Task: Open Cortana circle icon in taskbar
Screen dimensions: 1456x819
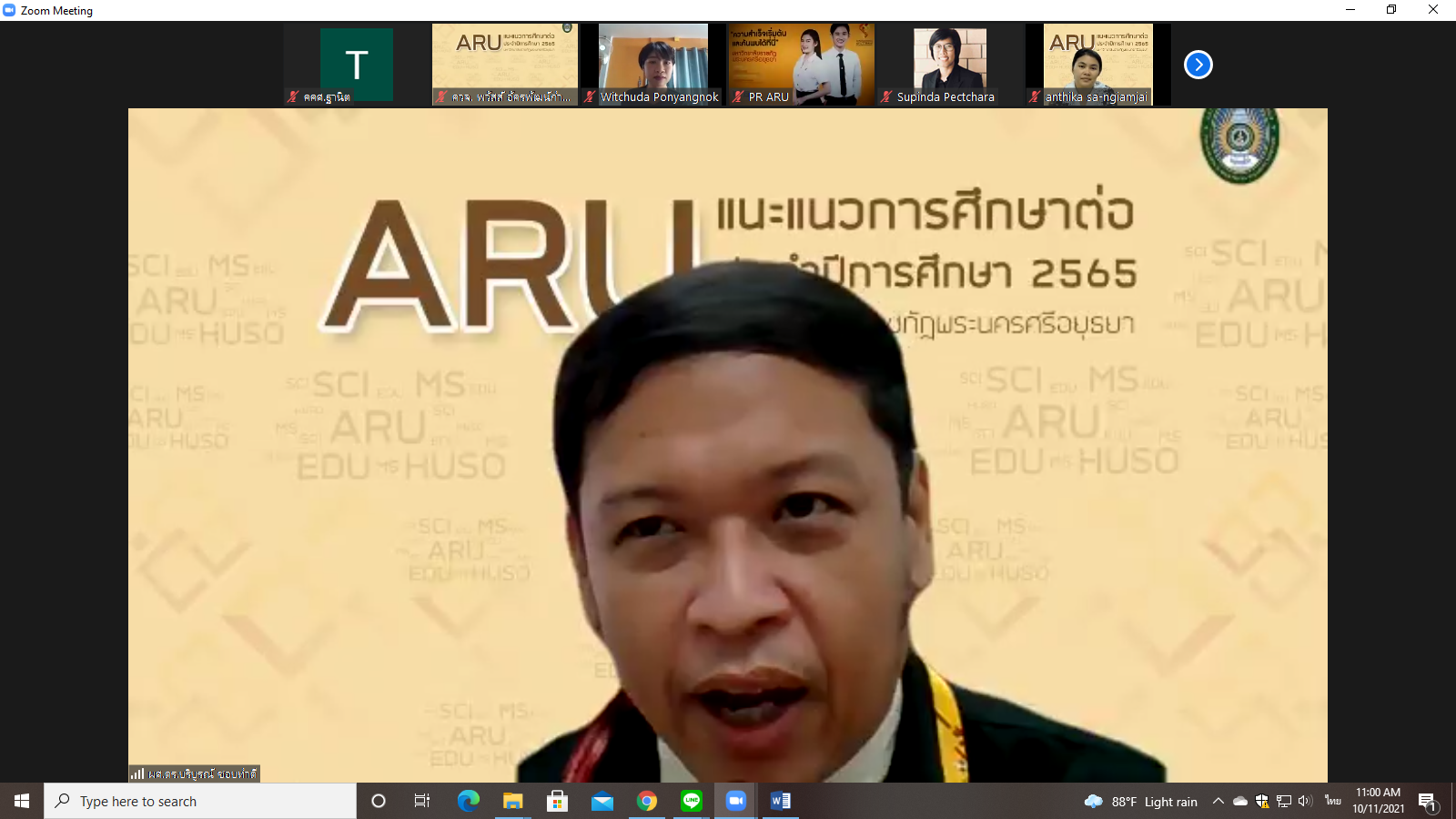Action: point(379,801)
